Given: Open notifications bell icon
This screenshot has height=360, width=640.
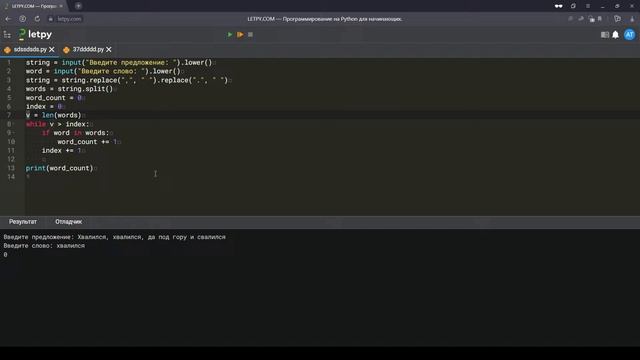Looking at the screenshot, I should (x=615, y=35).
